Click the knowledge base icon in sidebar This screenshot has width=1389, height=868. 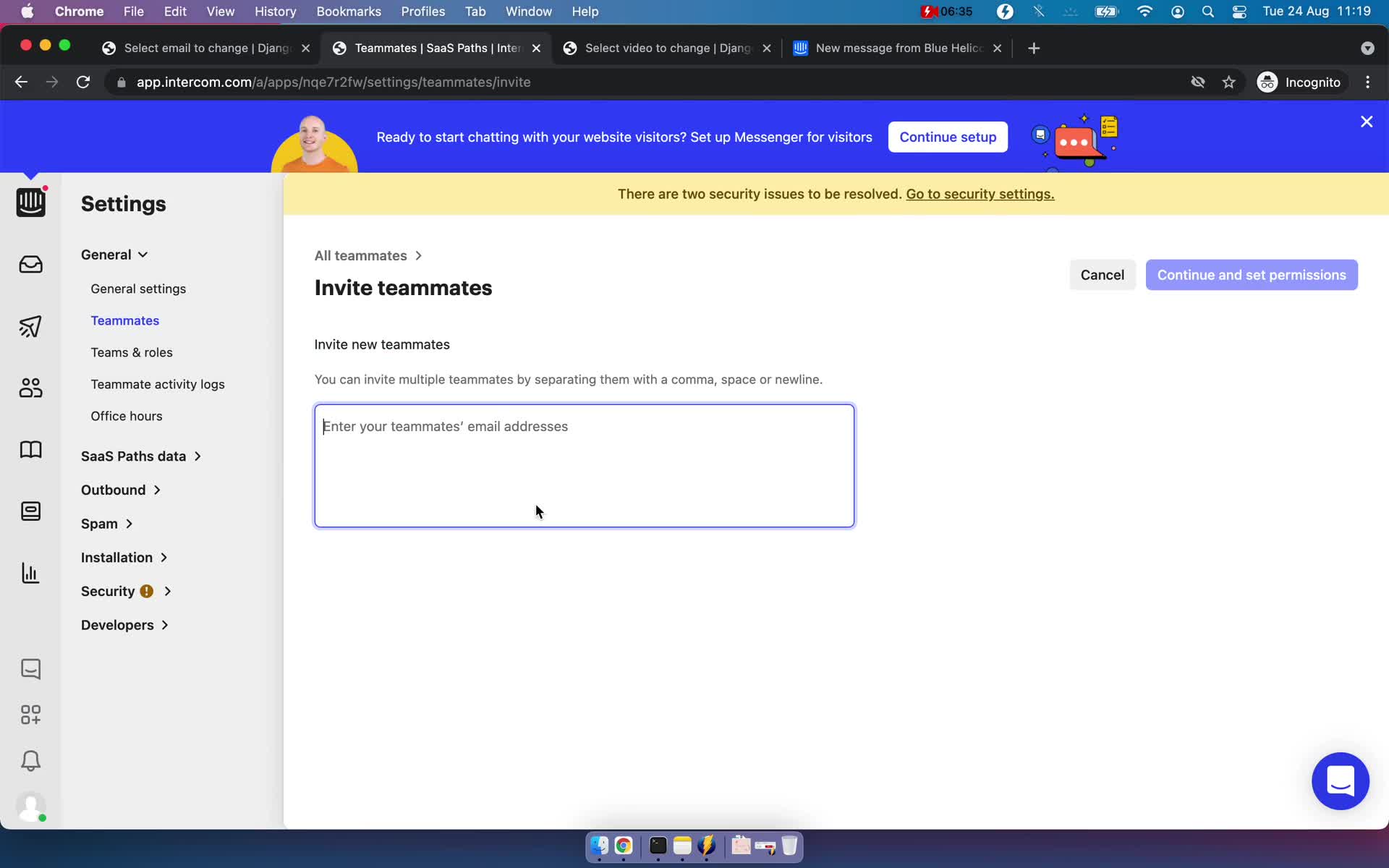tap(31, 449)
